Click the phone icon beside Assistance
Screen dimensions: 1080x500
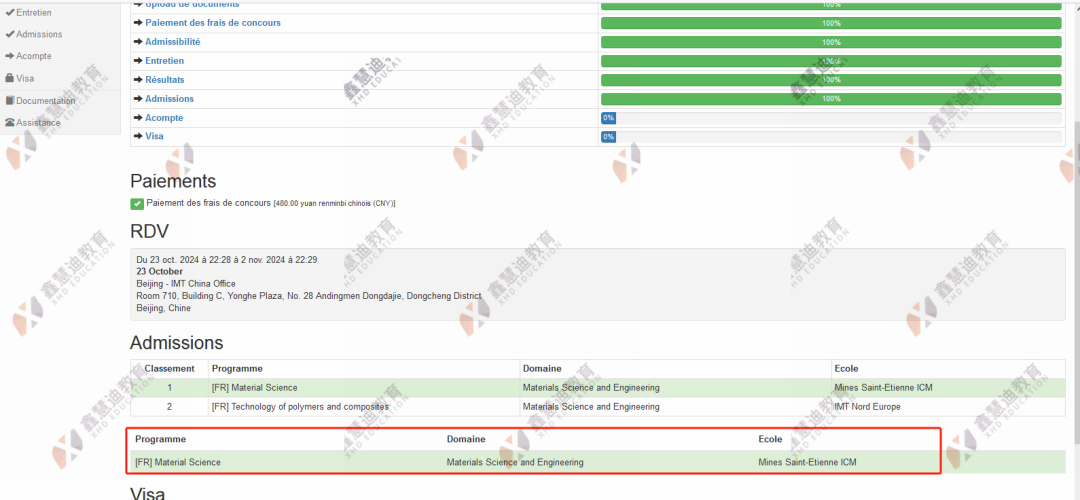pos(10,123)
